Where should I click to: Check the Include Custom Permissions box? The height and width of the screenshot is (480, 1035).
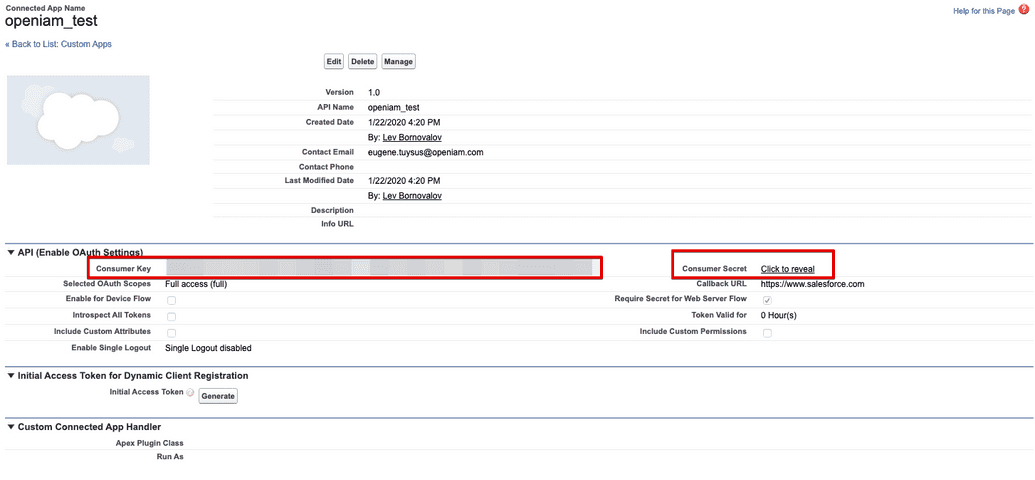[x=767, y=332]
